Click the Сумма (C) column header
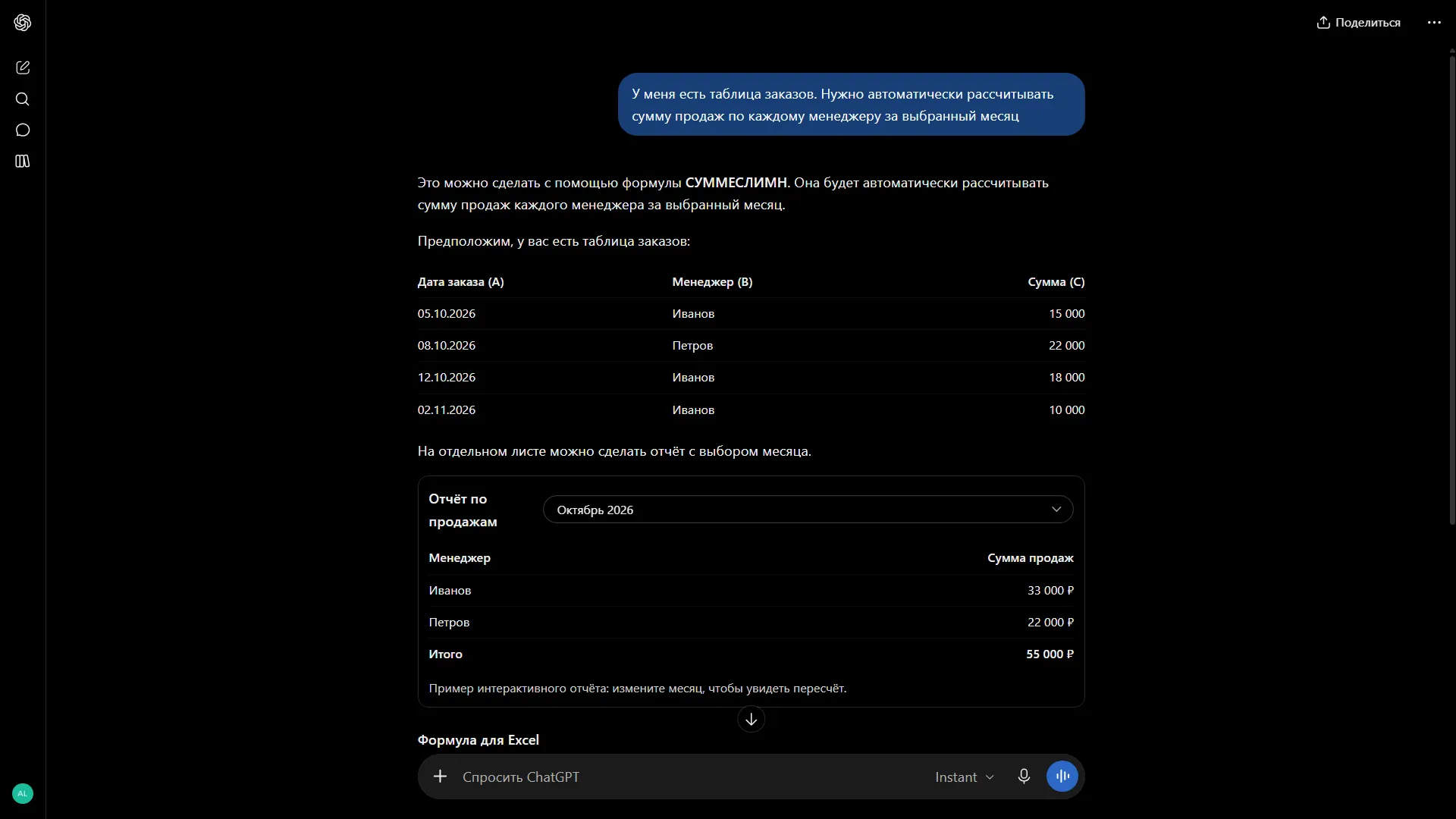This screenshot has height=819, width=1456. 1056,282
